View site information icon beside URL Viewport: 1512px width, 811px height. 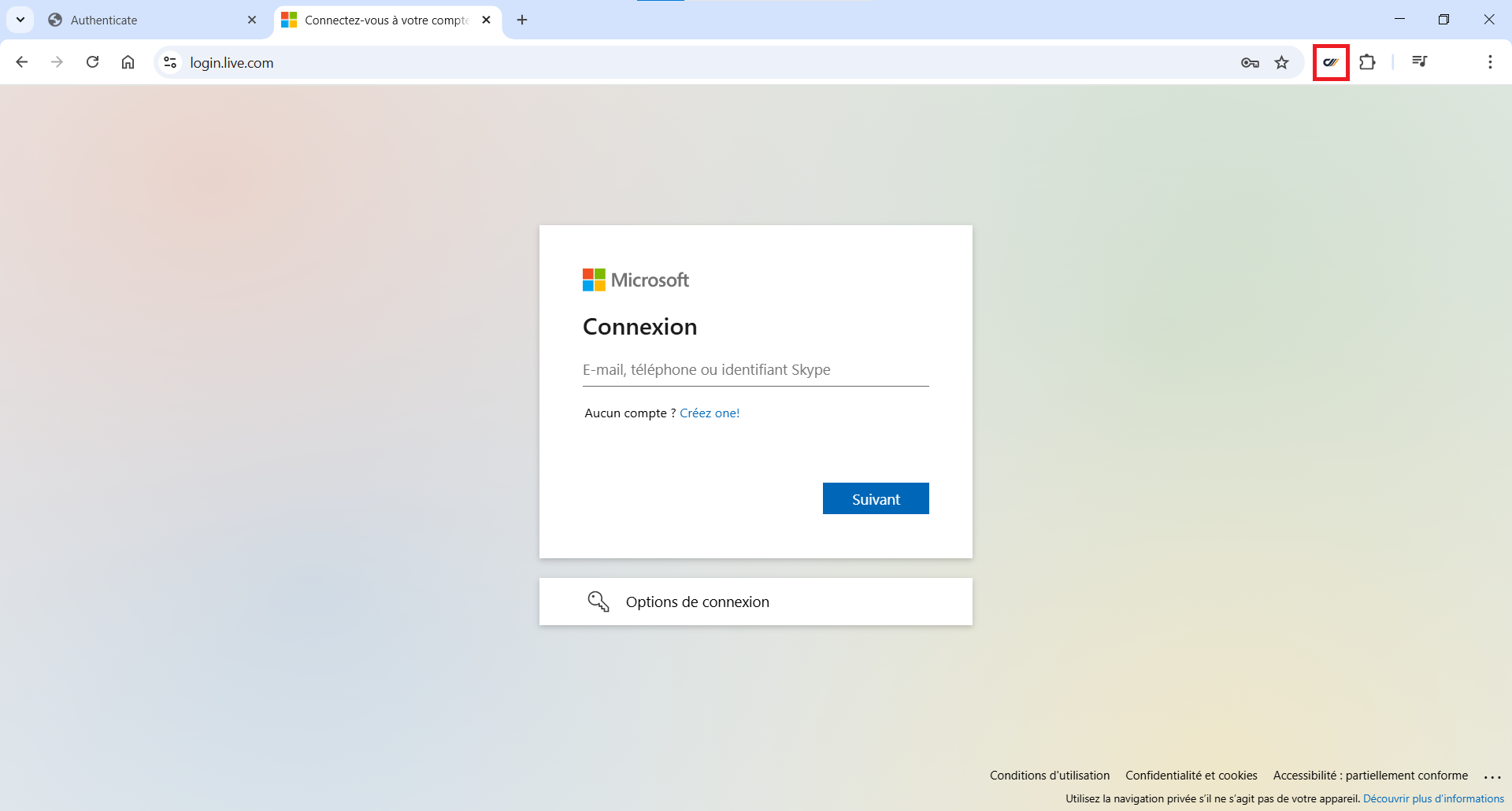(x=170, y=62)
